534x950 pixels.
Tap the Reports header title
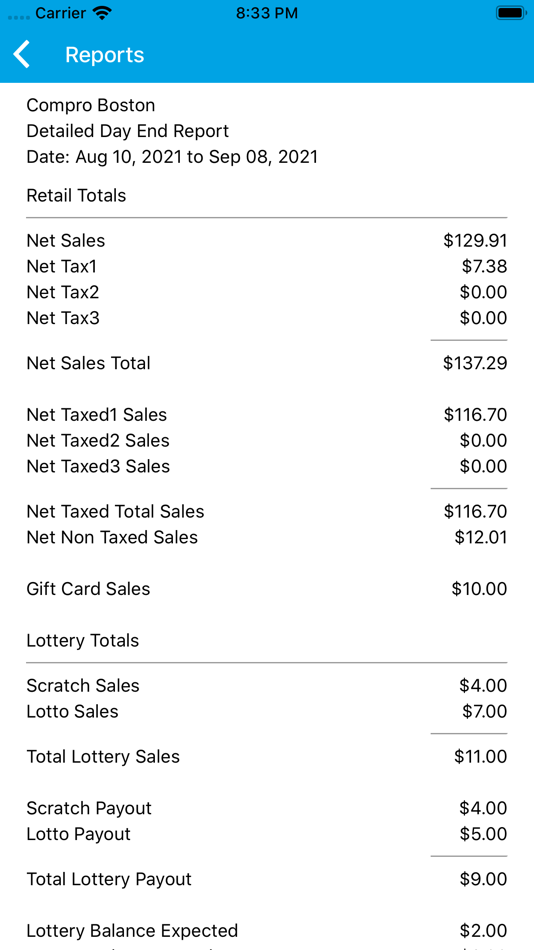(104, 55)
